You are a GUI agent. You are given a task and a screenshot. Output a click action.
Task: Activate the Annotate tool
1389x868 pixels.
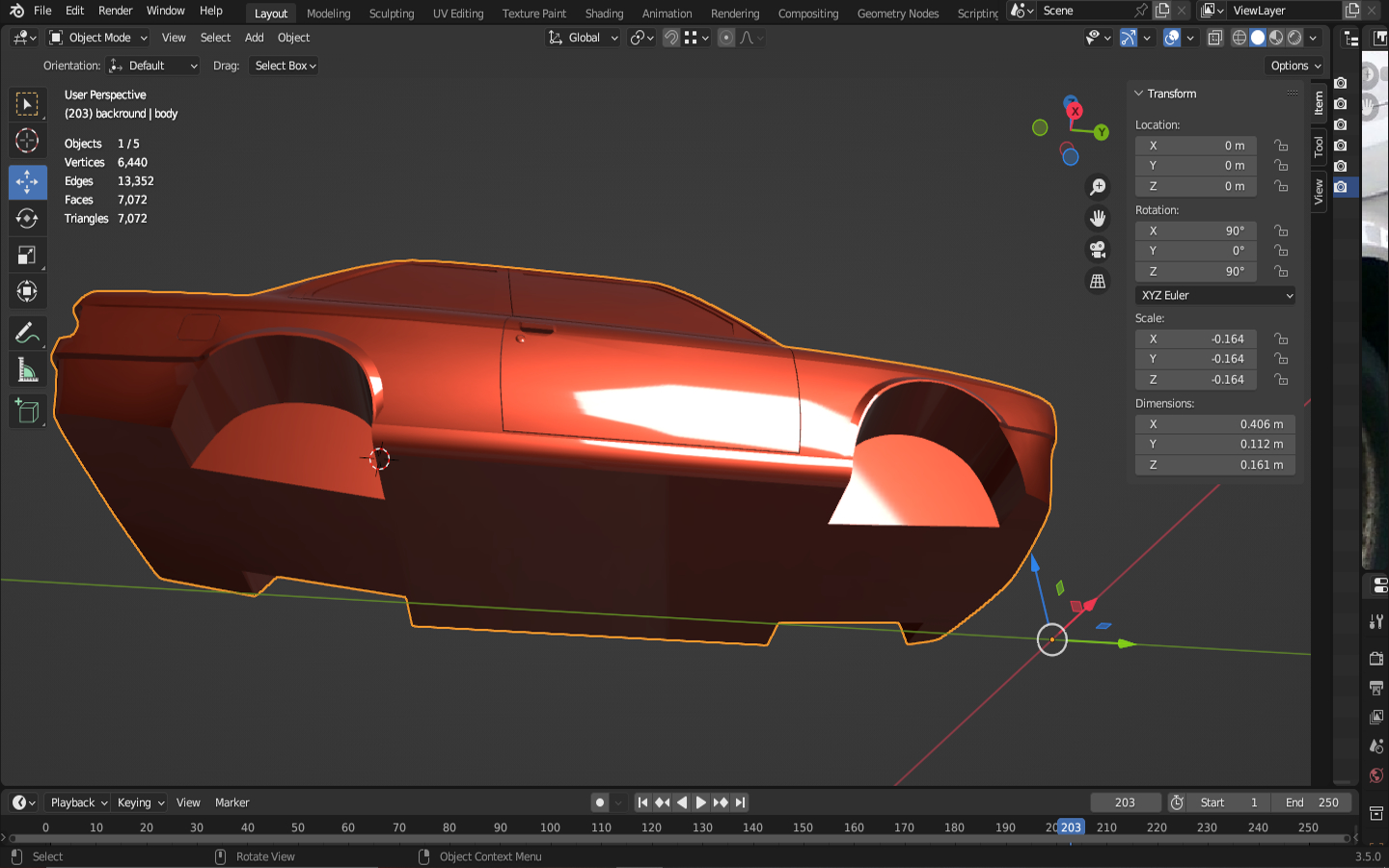pyautogui.click(x=27, y=335)
